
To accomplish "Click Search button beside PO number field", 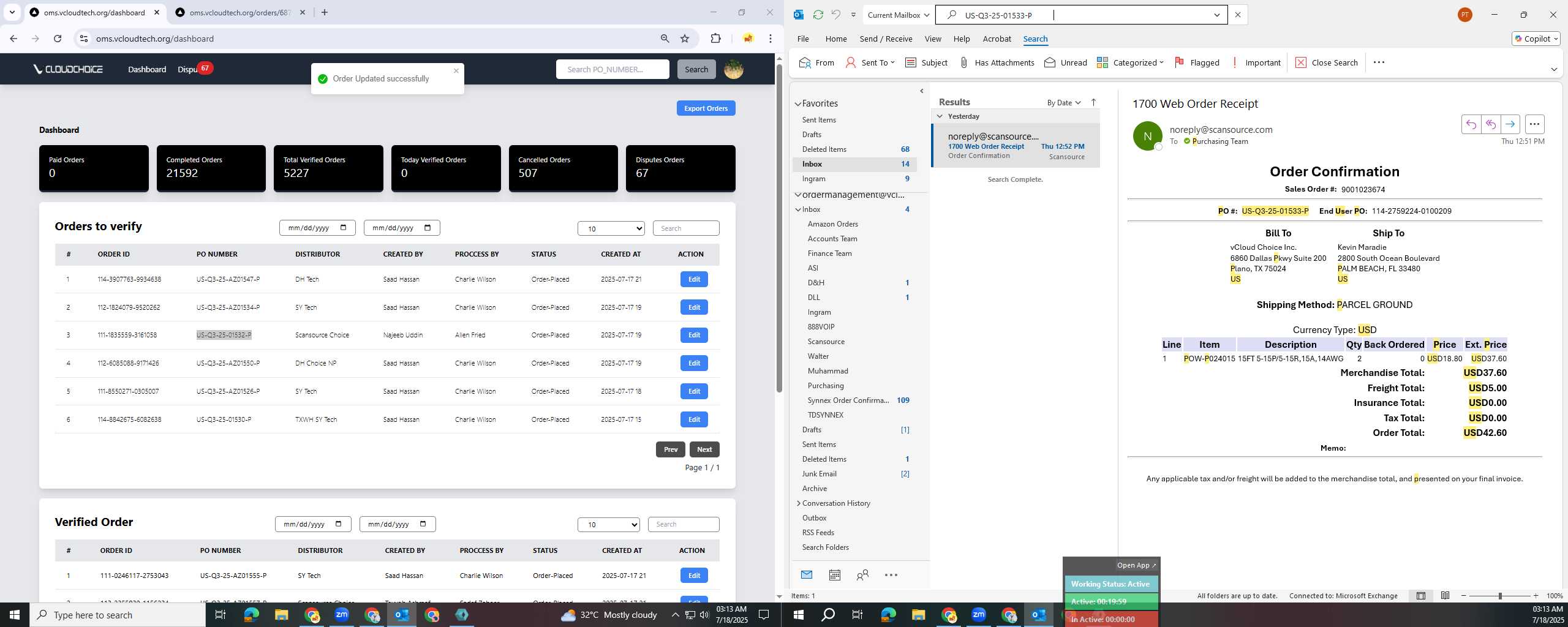I will 696,69.
